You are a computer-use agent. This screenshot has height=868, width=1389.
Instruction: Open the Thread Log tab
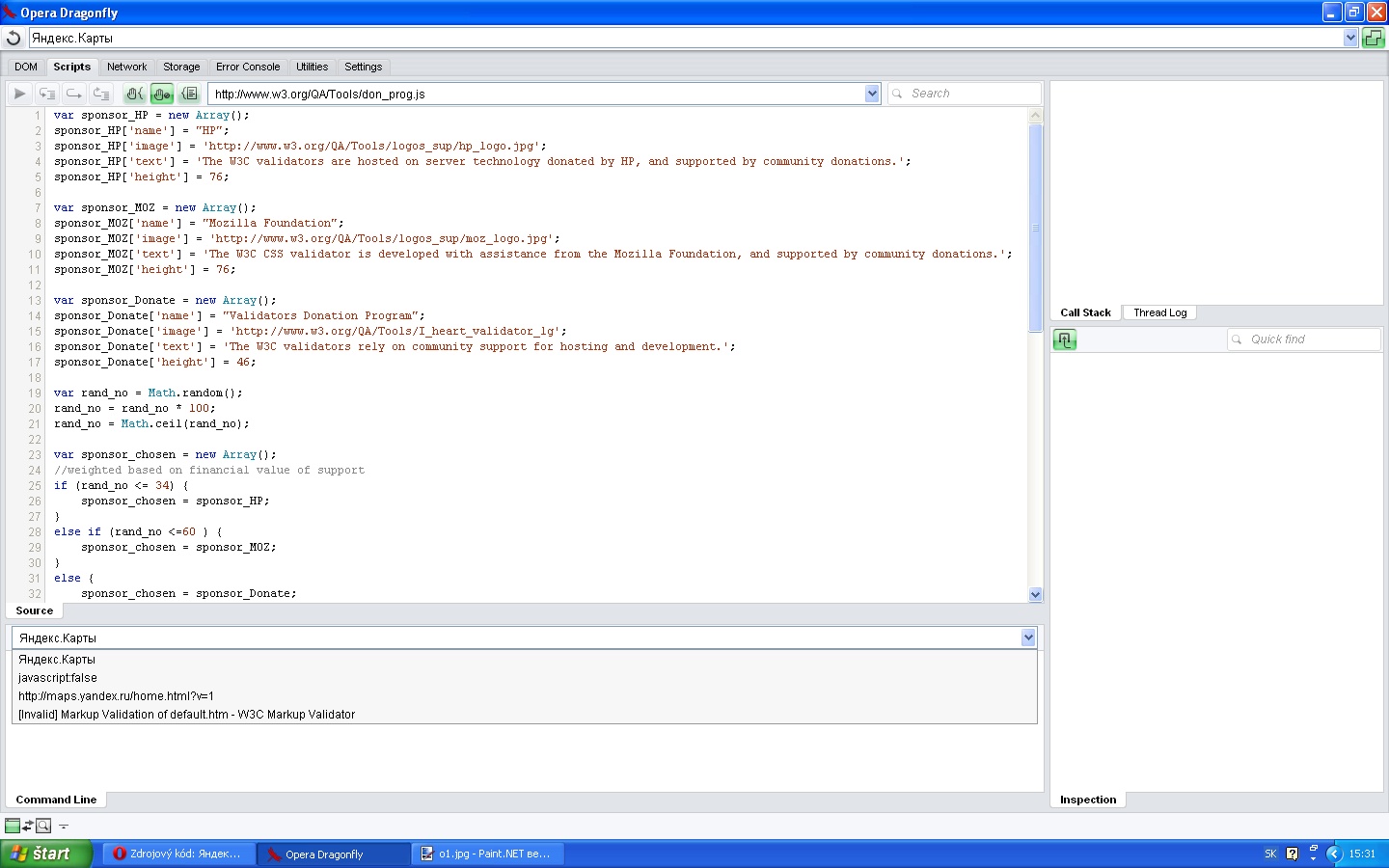click(x=1159, y=312)
